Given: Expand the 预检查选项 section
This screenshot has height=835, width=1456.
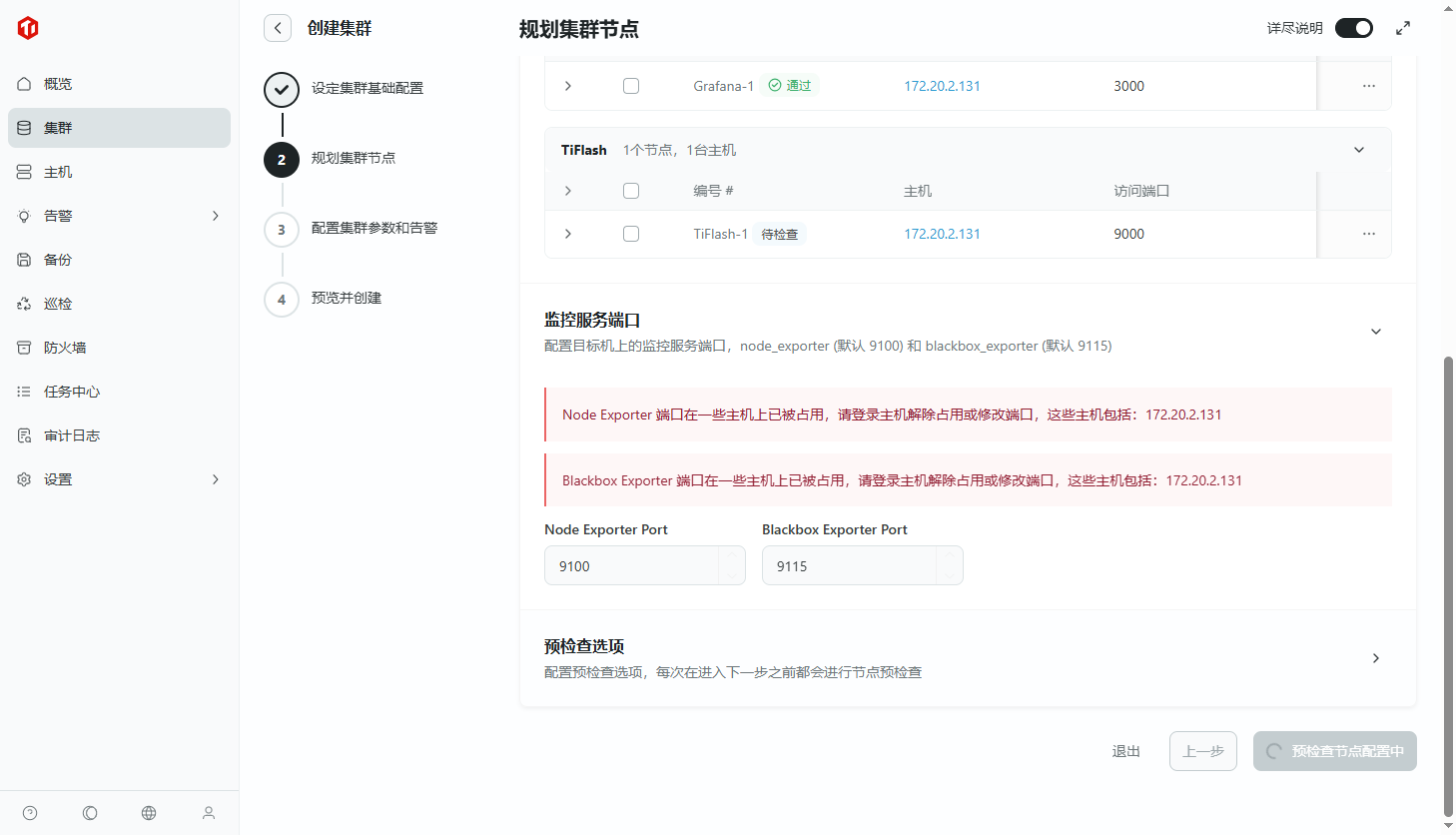Looking at the screenshot, I should (x=1375, y=658).
